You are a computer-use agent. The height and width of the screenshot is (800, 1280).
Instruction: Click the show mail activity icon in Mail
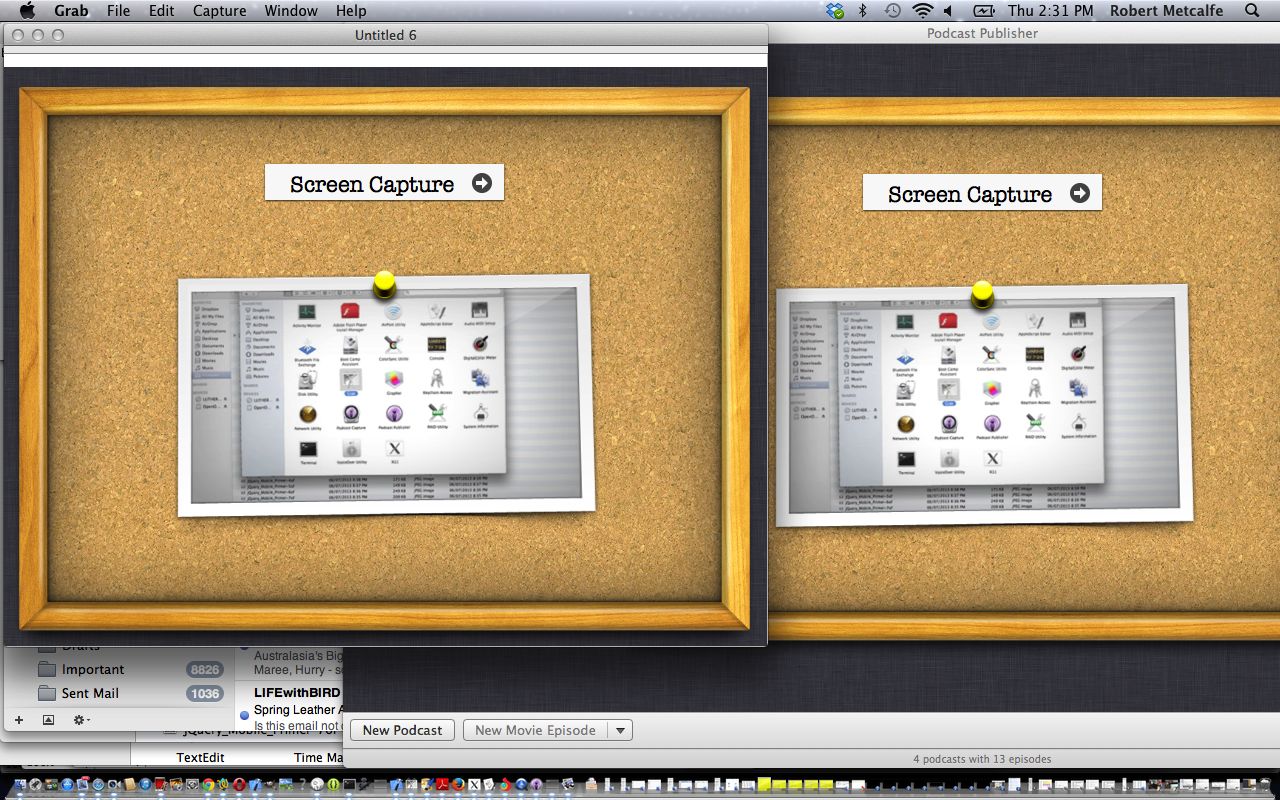pos(48,720)
